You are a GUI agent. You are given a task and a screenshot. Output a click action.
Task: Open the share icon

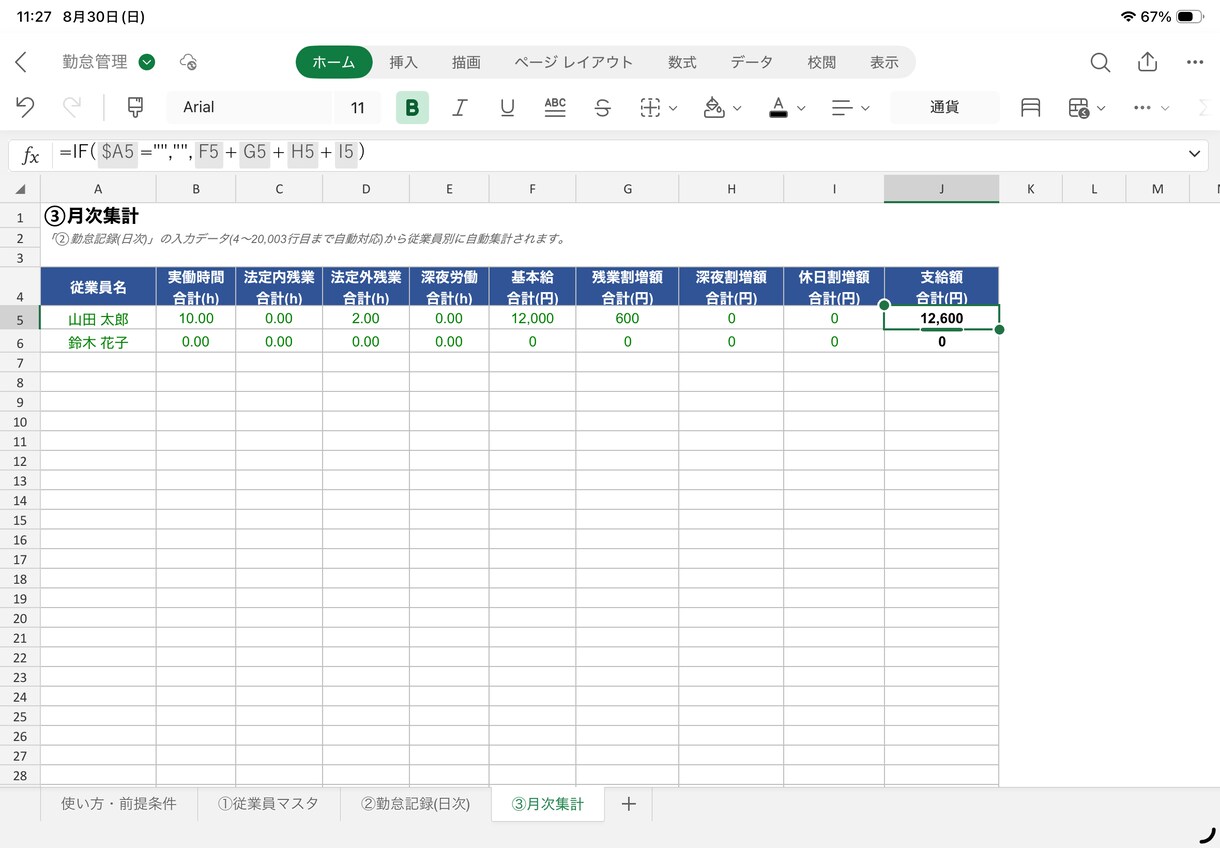(x=1147, y=62)
